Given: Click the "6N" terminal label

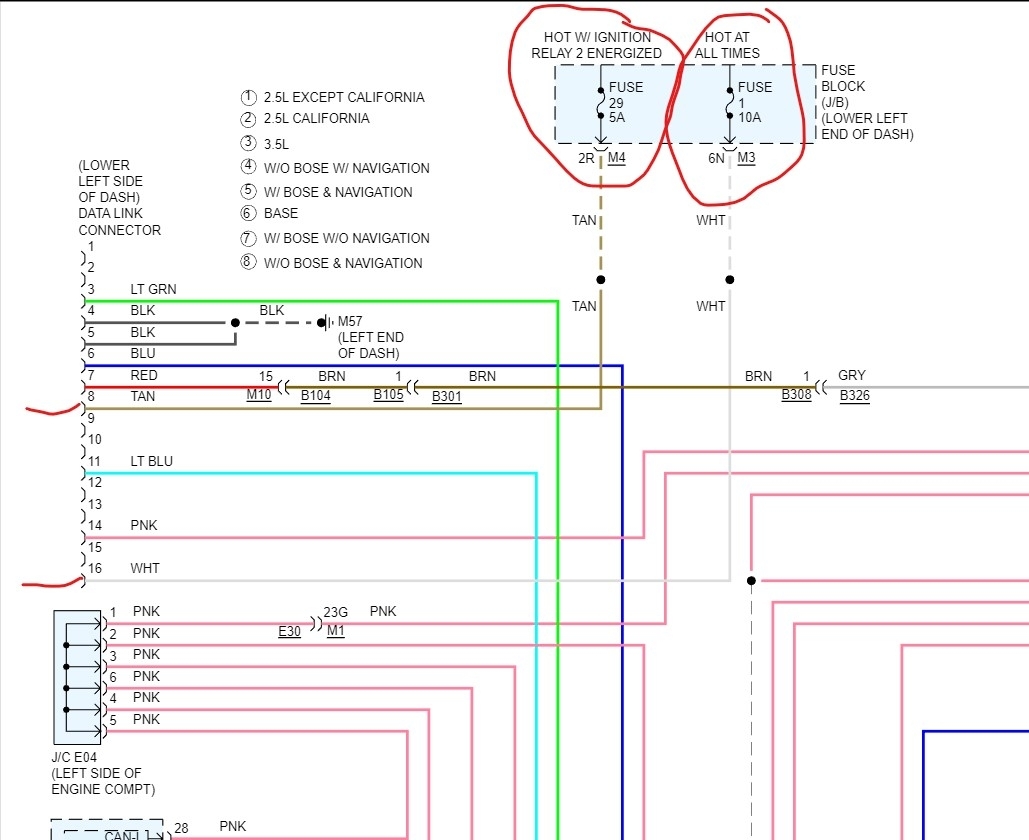Looking at the screenshot, I should [x=716, y=158].
